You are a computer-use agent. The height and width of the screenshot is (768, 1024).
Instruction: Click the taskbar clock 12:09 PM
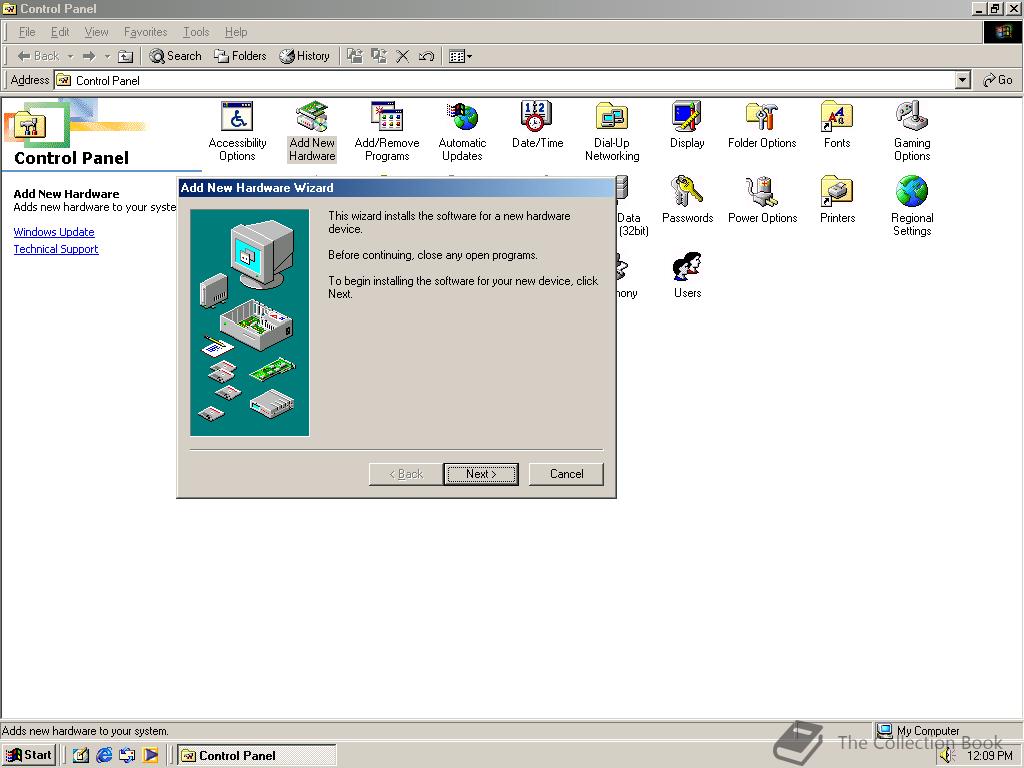[x=989, y=756]
